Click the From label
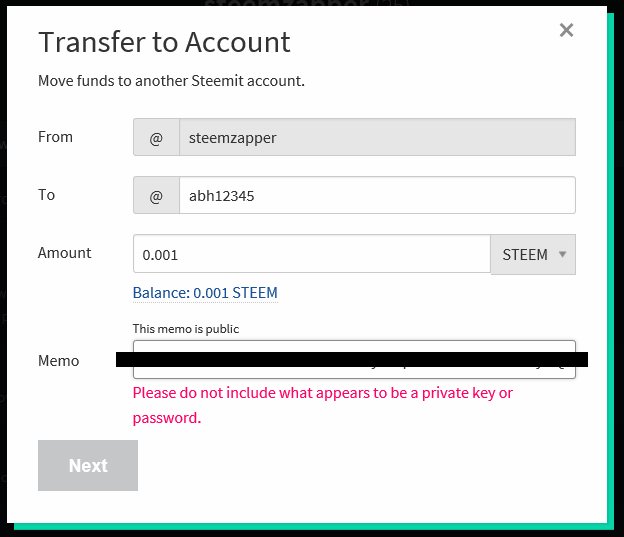The width and height of the screenshot is (624, 537). tap(55, 137)
